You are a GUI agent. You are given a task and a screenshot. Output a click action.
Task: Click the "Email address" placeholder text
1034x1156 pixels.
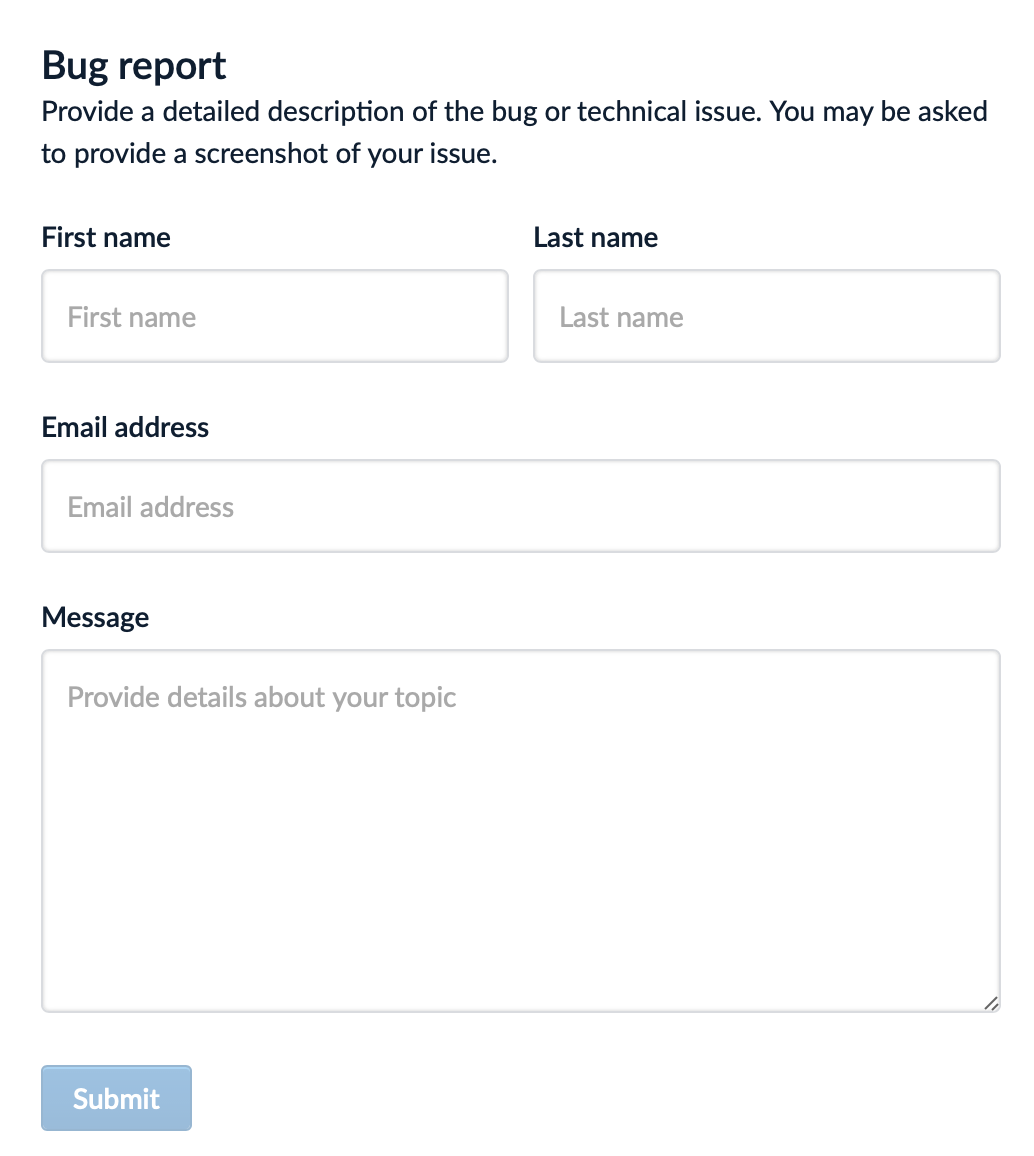150,507
